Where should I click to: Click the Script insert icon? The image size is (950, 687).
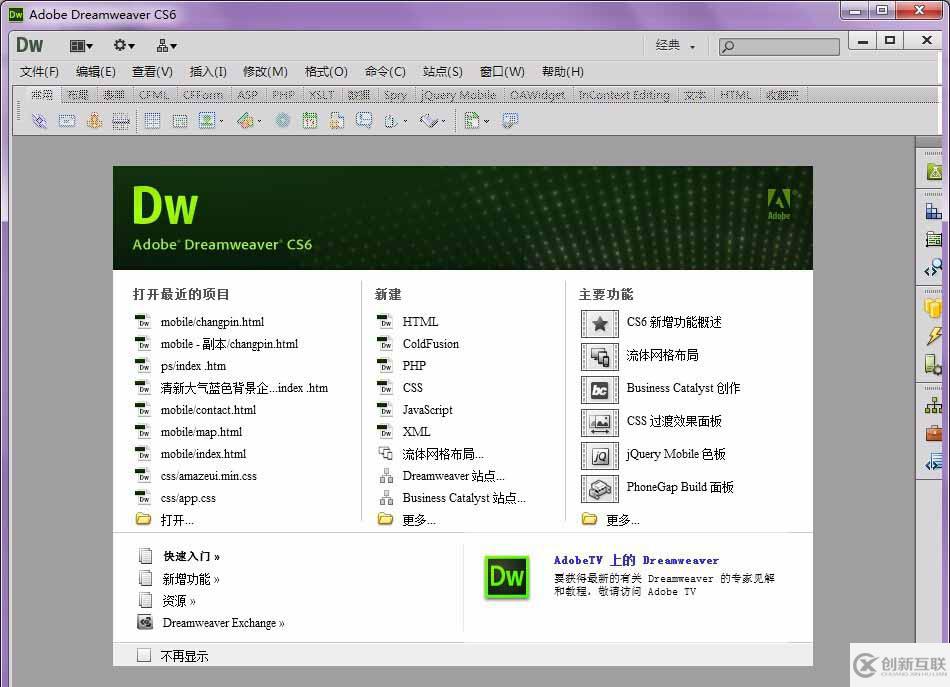tap(429, 121)
